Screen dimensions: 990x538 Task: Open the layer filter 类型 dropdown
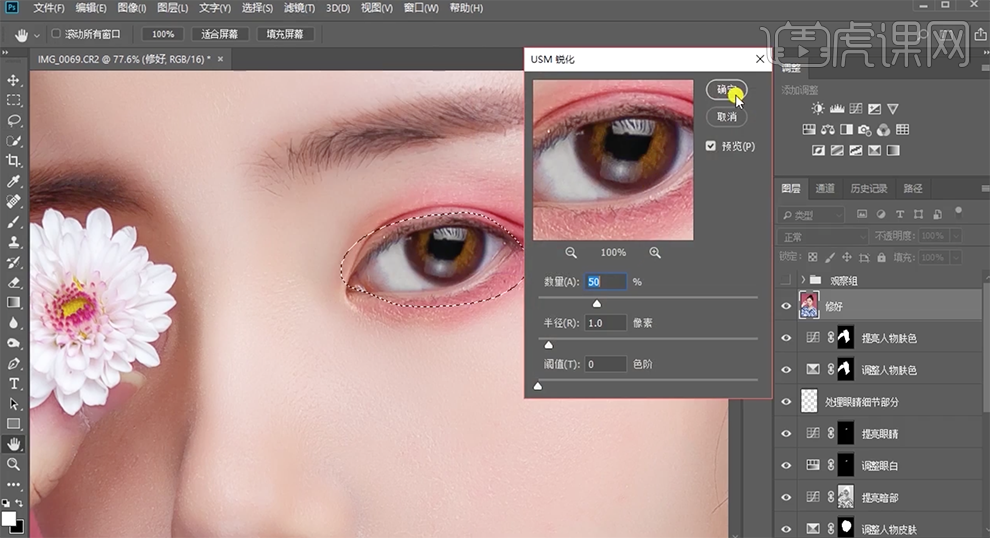(811, 215)
